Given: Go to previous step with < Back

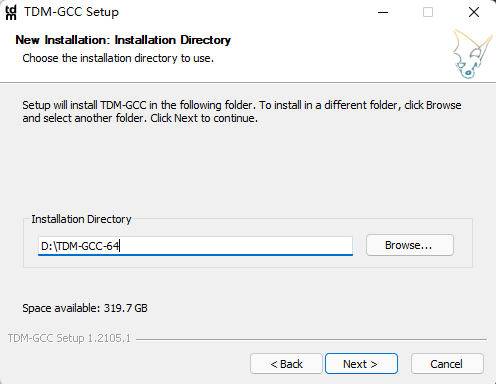Looking at the screenshot, I should (286, 364).
